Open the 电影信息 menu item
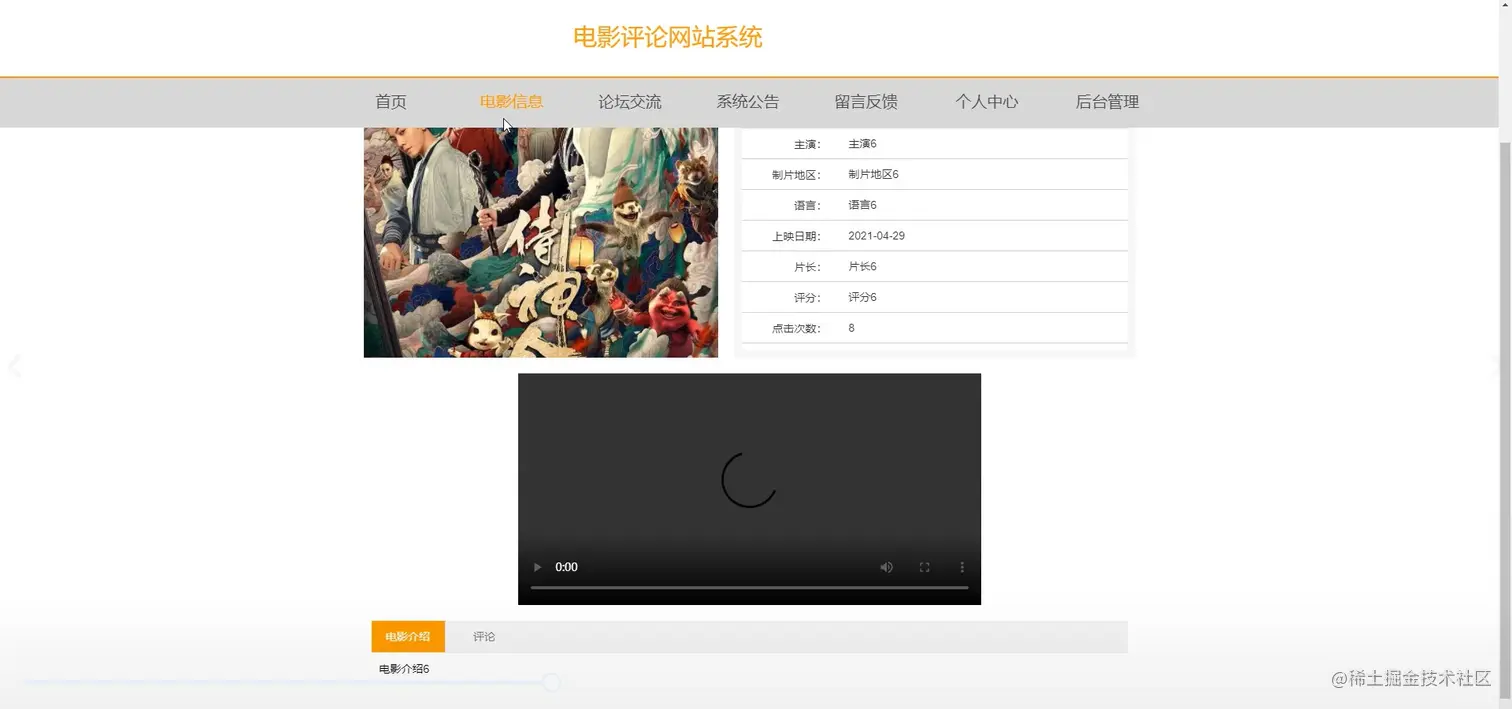The image size is (1512, 709). tap(511, 102)
